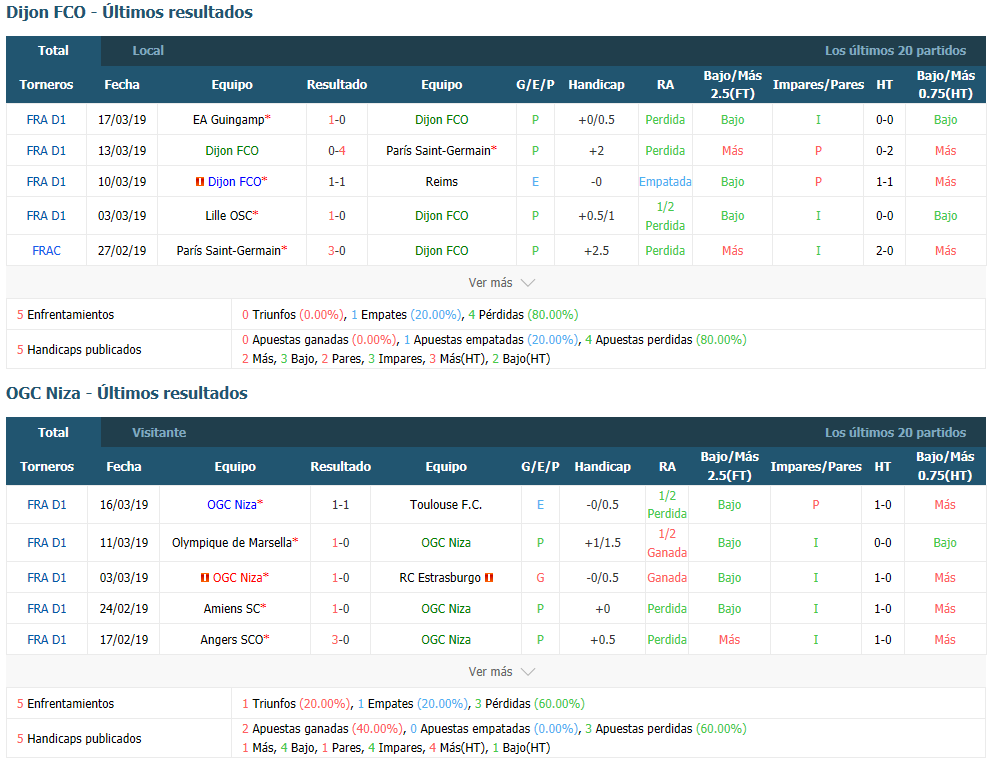Click the red card icon before OGC Niza on 03/03/19
The width and height of the screenshot is (990, 761).
pyautogui.click(x=205, y=578)
